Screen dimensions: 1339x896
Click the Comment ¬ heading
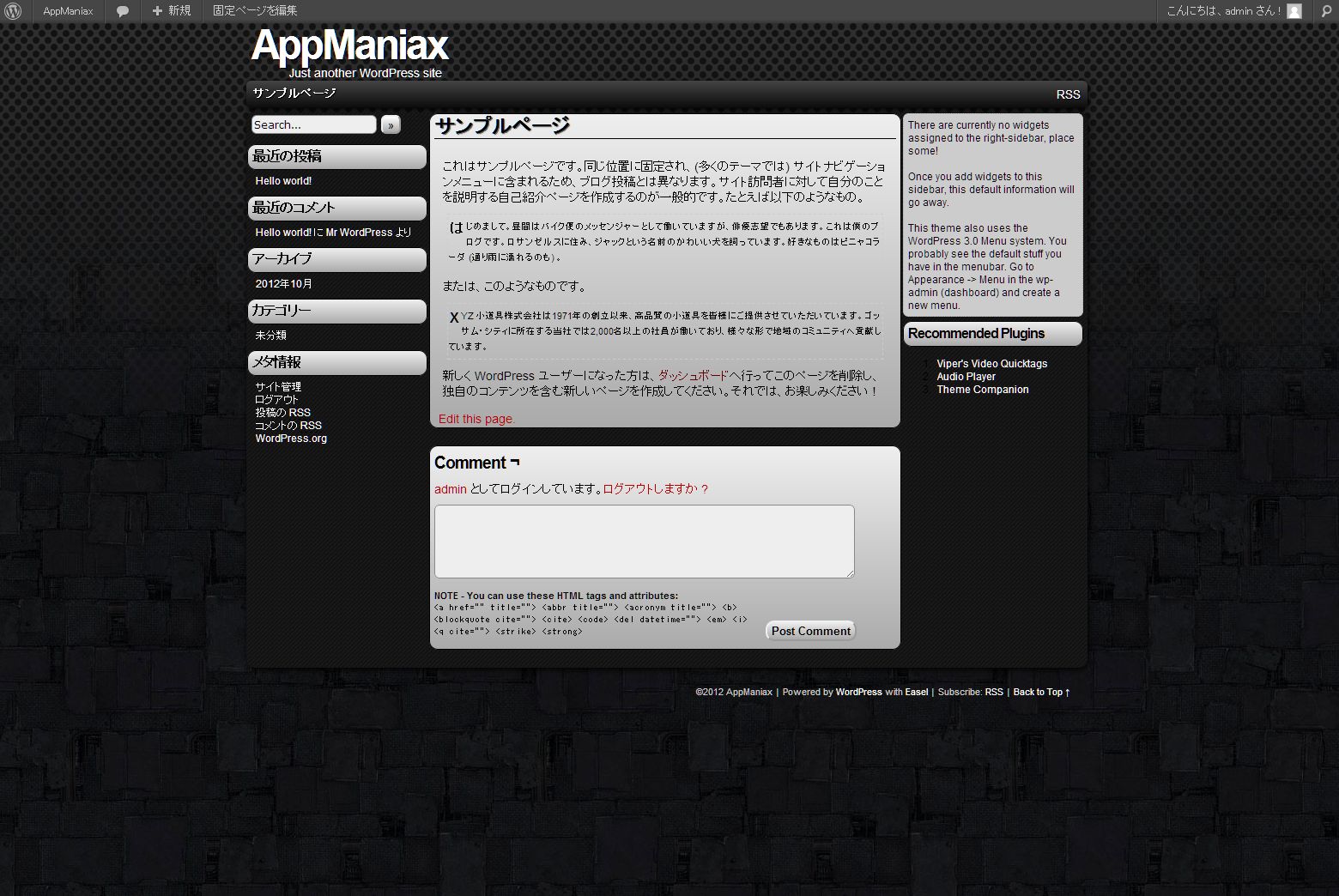(477, 463)
